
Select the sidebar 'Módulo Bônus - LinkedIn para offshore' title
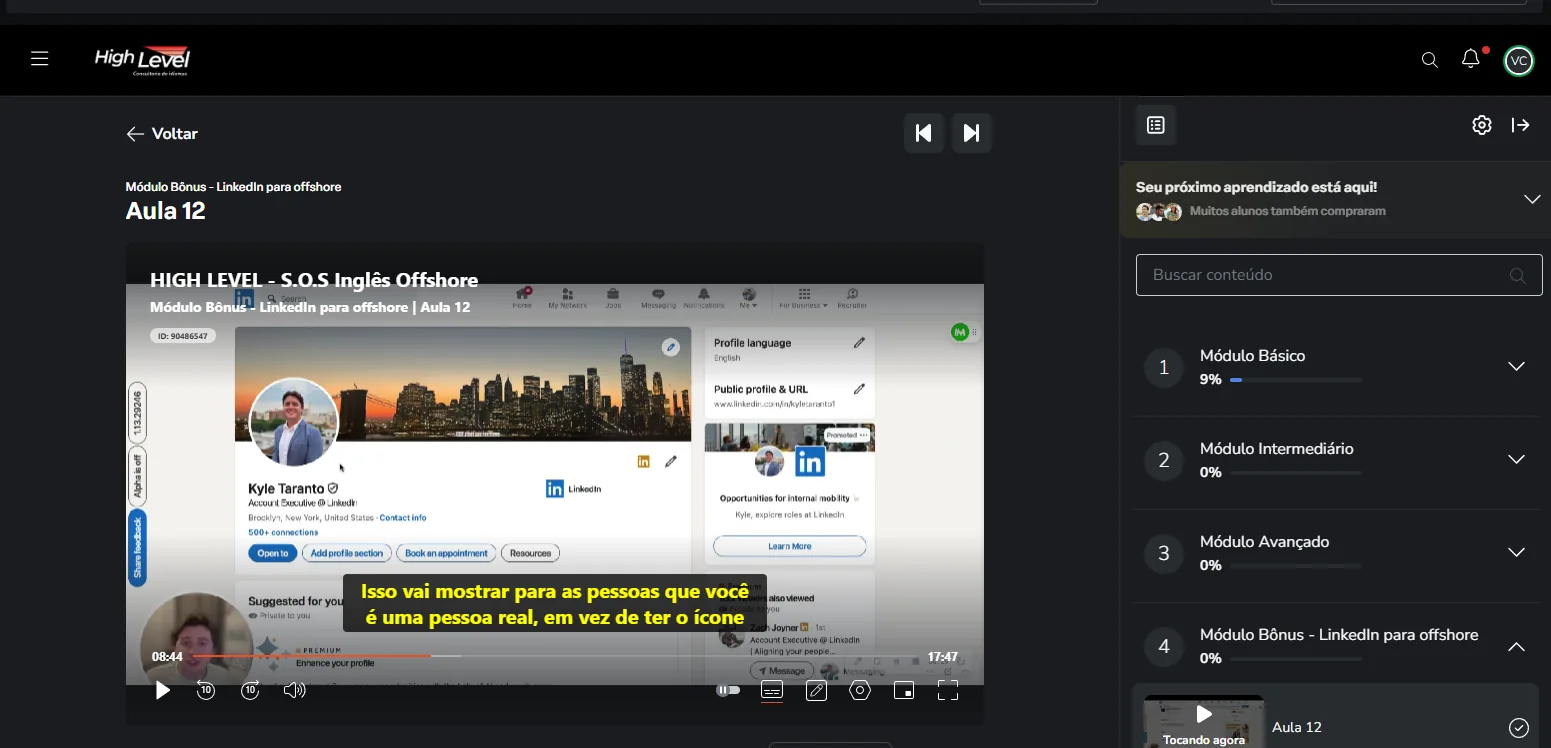1339,635
